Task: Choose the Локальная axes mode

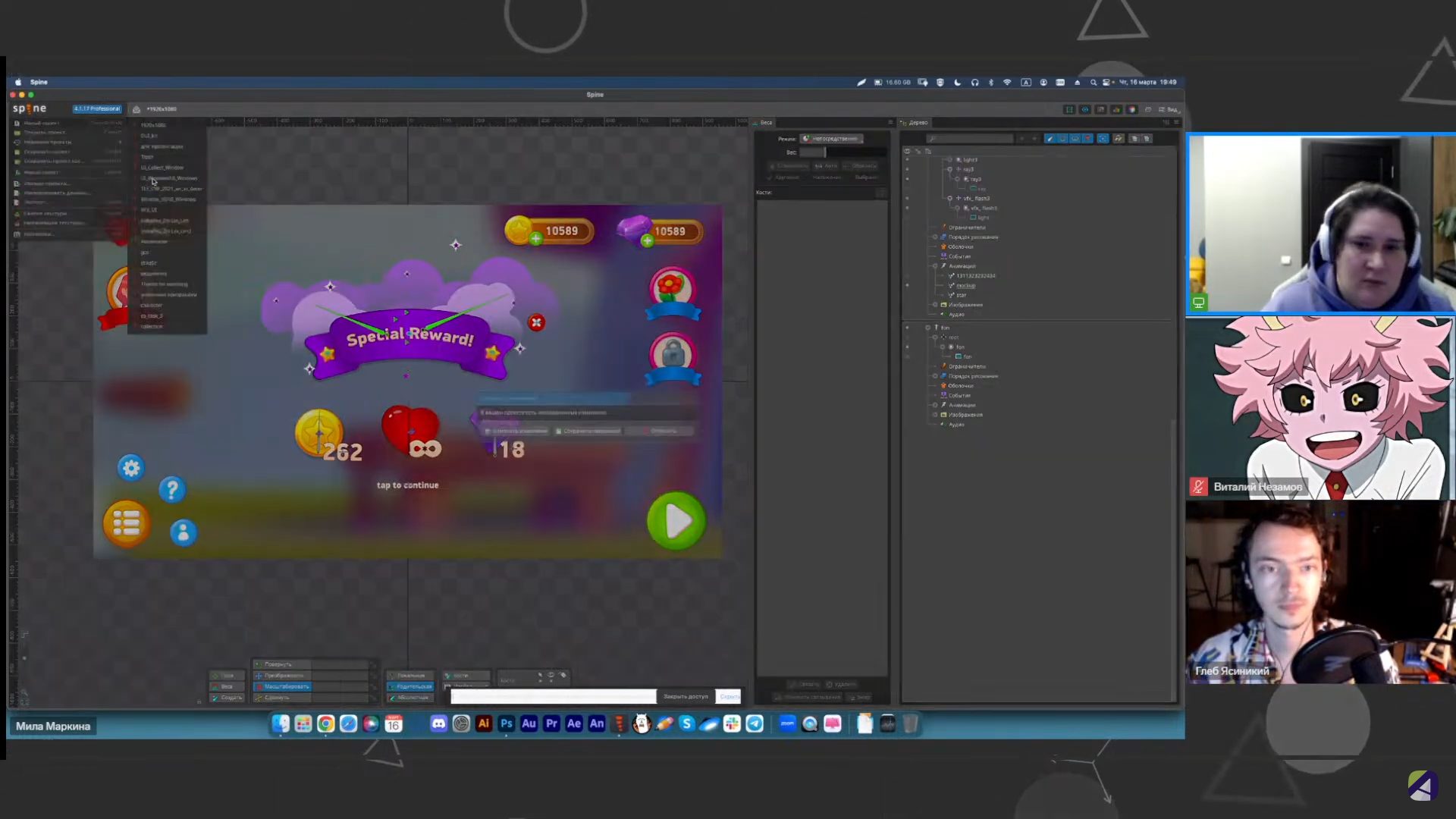Action: point(410,676)
